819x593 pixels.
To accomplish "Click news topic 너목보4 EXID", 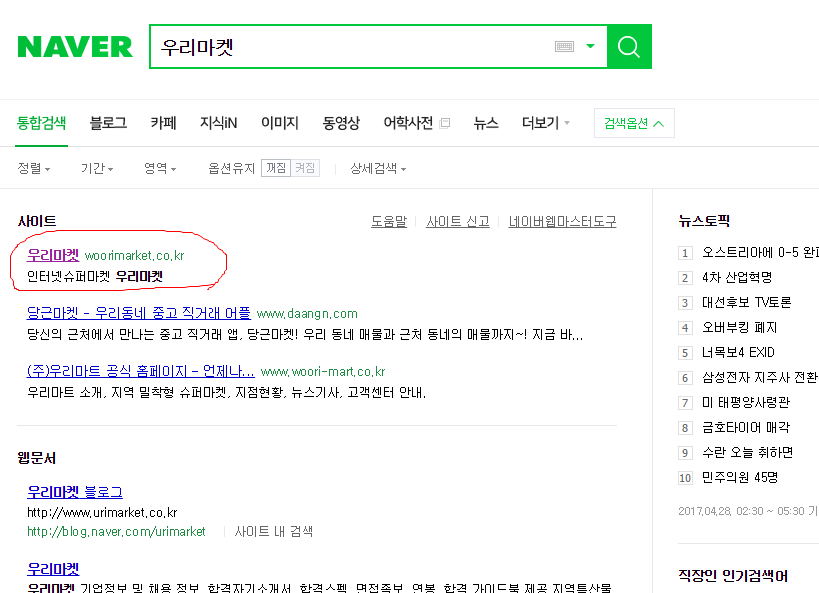I will 738,353.
